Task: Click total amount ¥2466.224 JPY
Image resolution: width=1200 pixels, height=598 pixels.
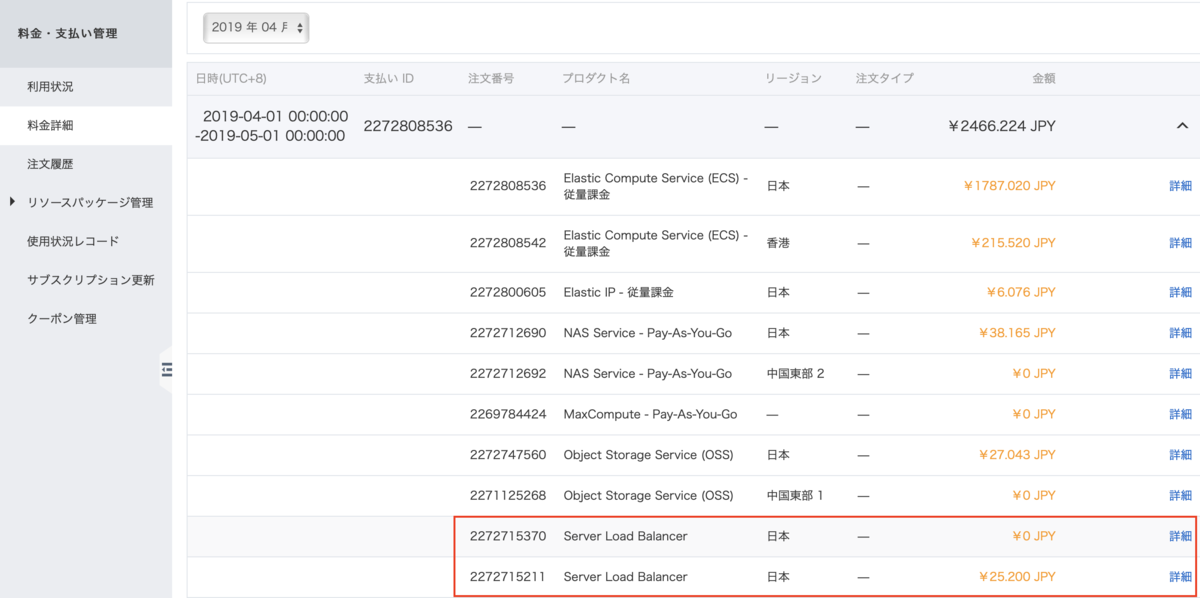Action: coord(1002,126)
